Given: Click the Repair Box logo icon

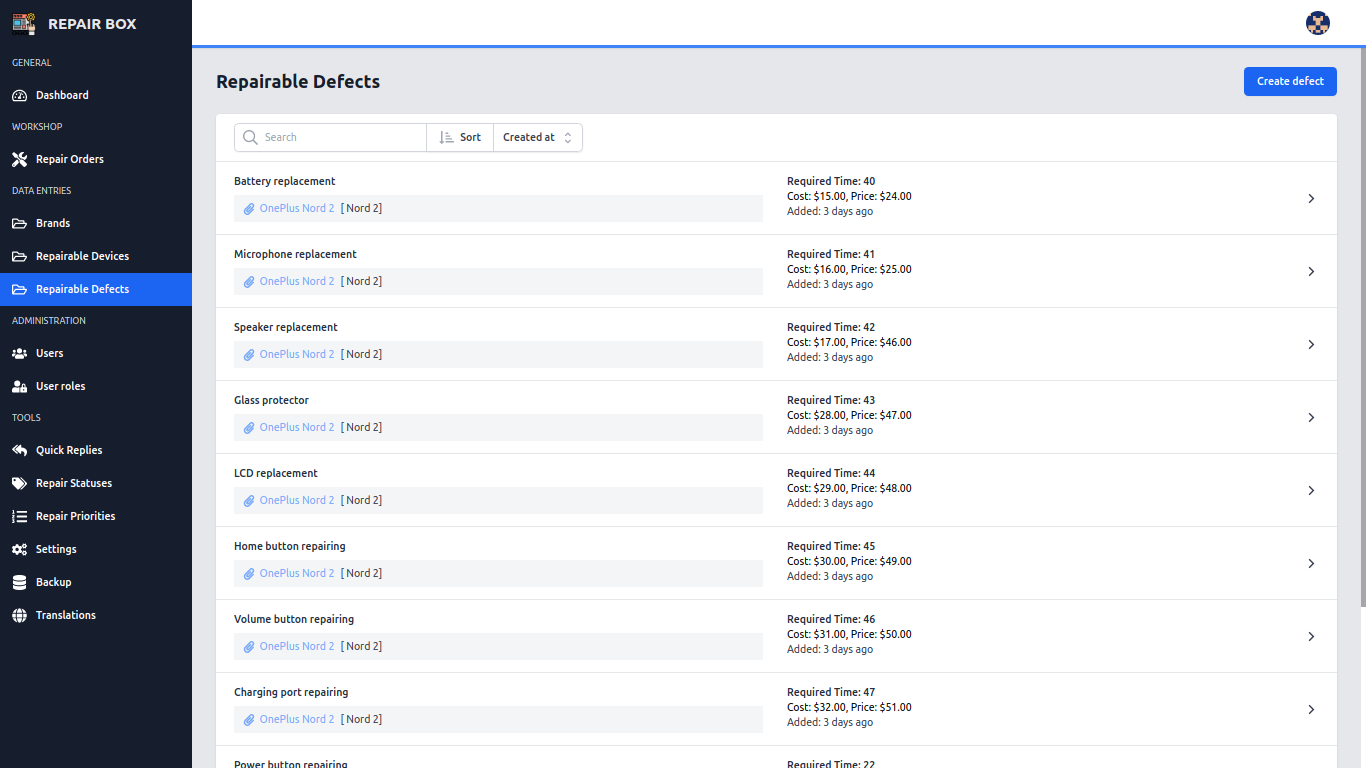Looking at the screenshot, I should click(24, 23).
